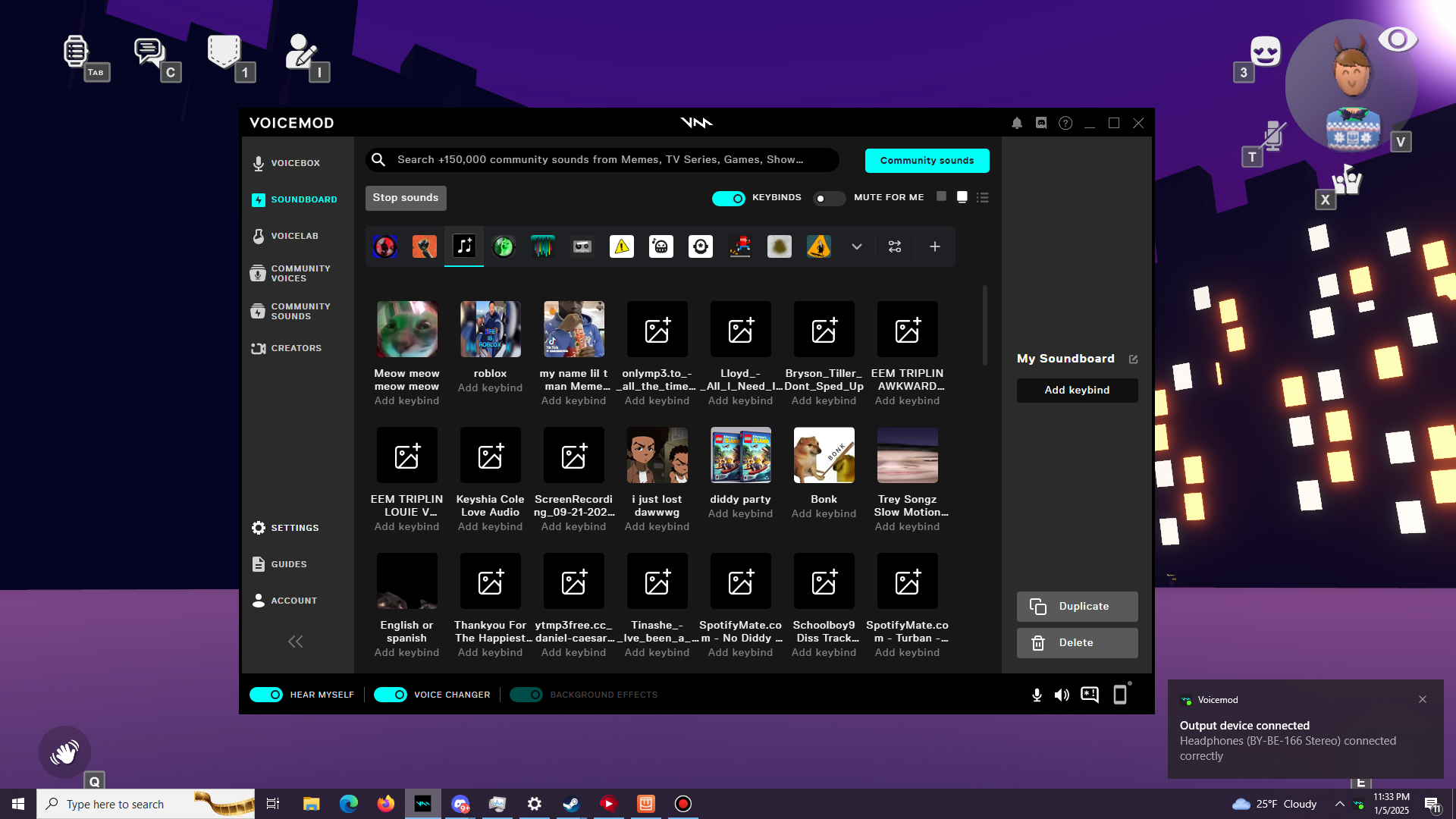Click the help question mark icon
The height and width of the screenshot is (819, 1456).
1065,123
